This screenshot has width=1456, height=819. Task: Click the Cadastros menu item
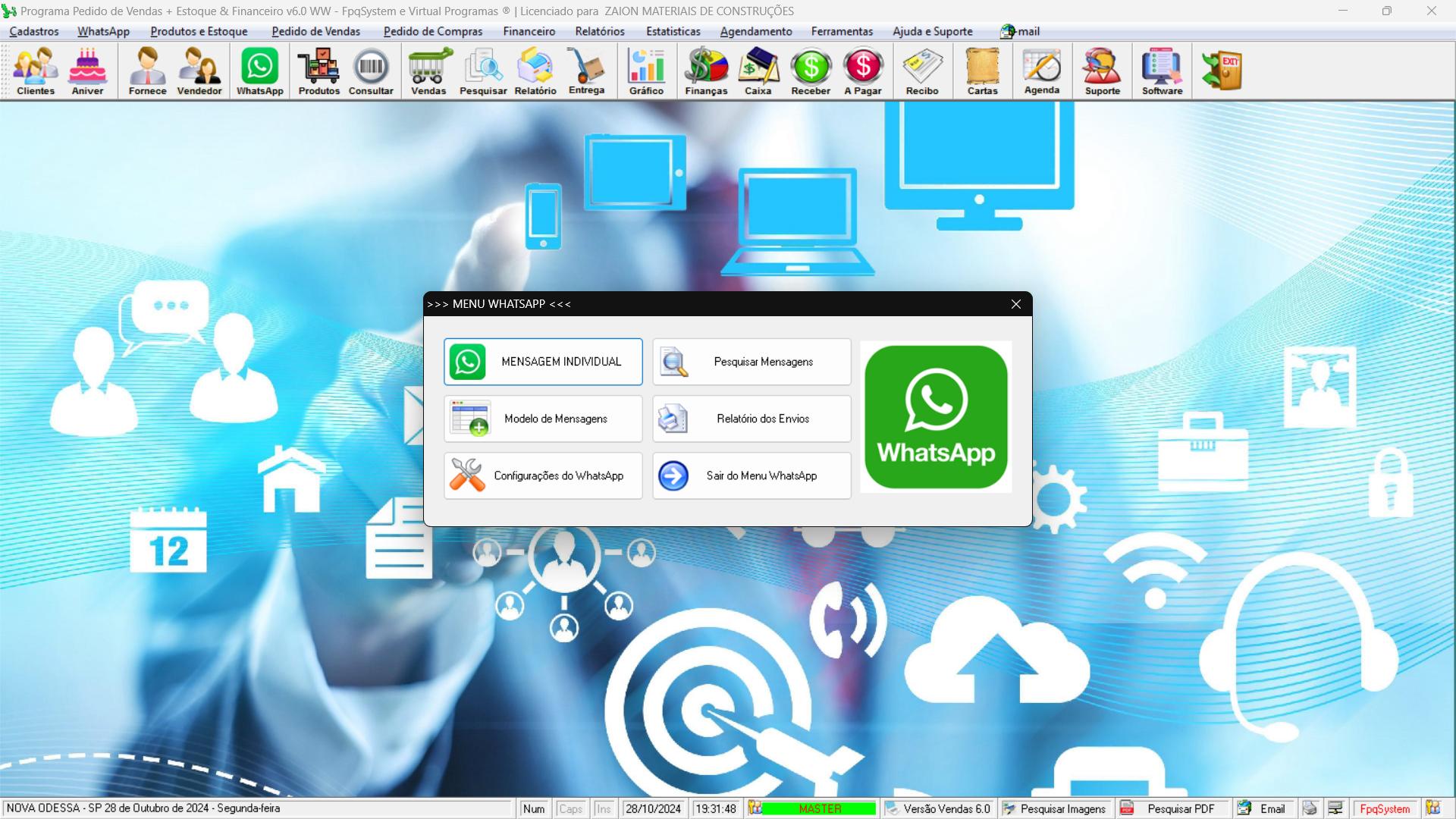pyautogui.click(x=33, y=31)
